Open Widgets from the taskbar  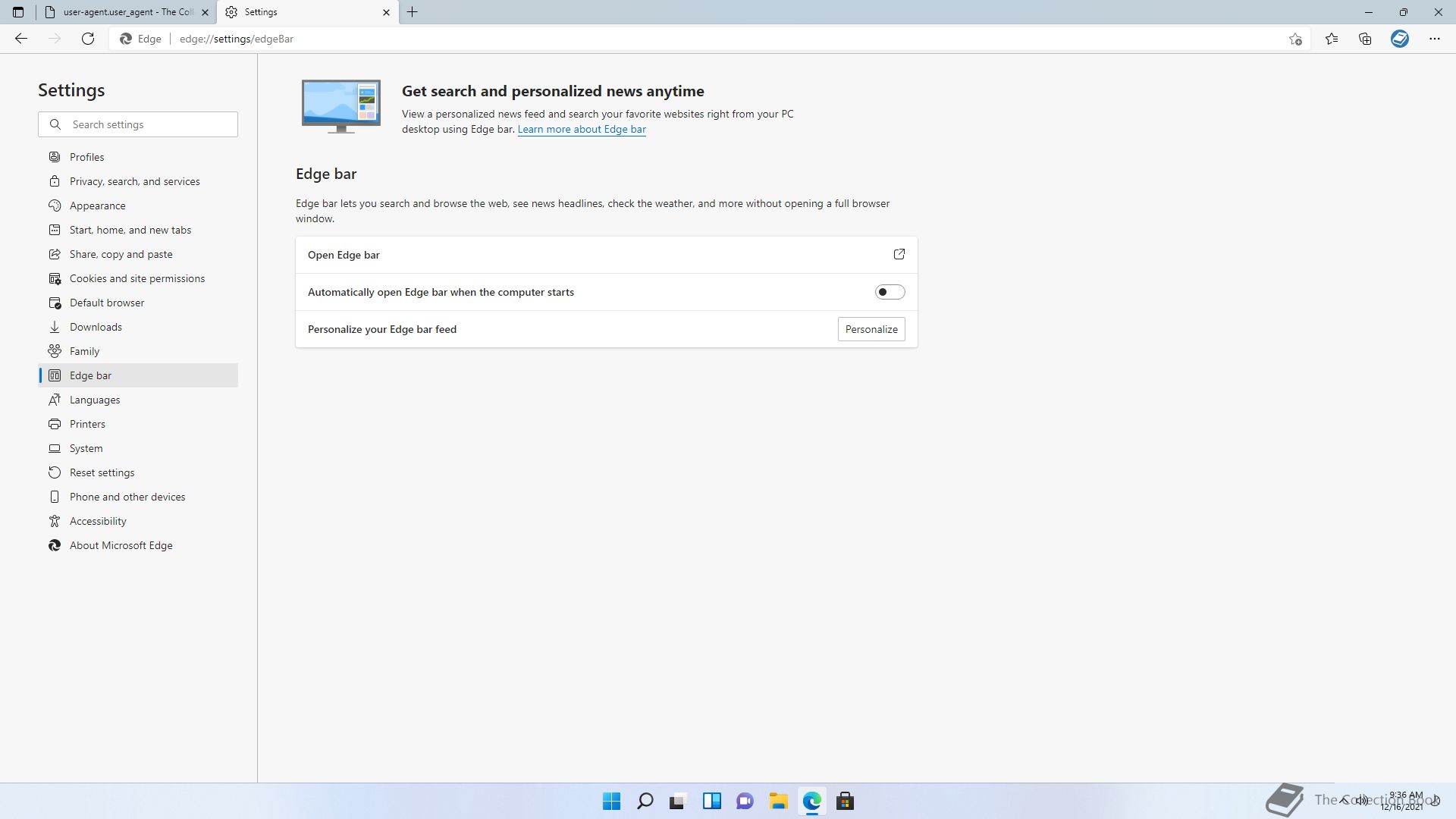tap(711, 801)
